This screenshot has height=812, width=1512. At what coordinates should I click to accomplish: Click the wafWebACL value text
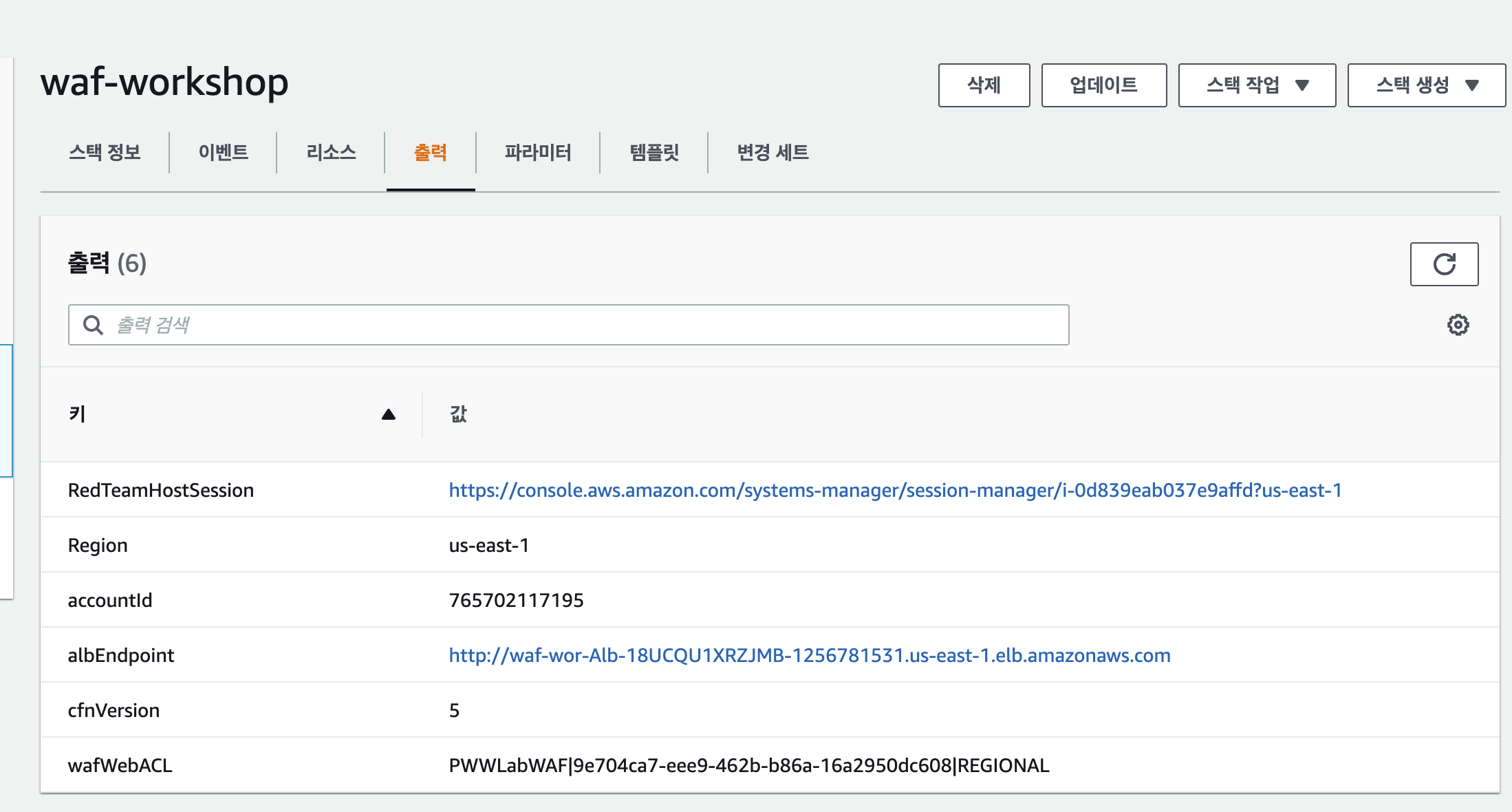pyautogui.click(x=748, y=765)
